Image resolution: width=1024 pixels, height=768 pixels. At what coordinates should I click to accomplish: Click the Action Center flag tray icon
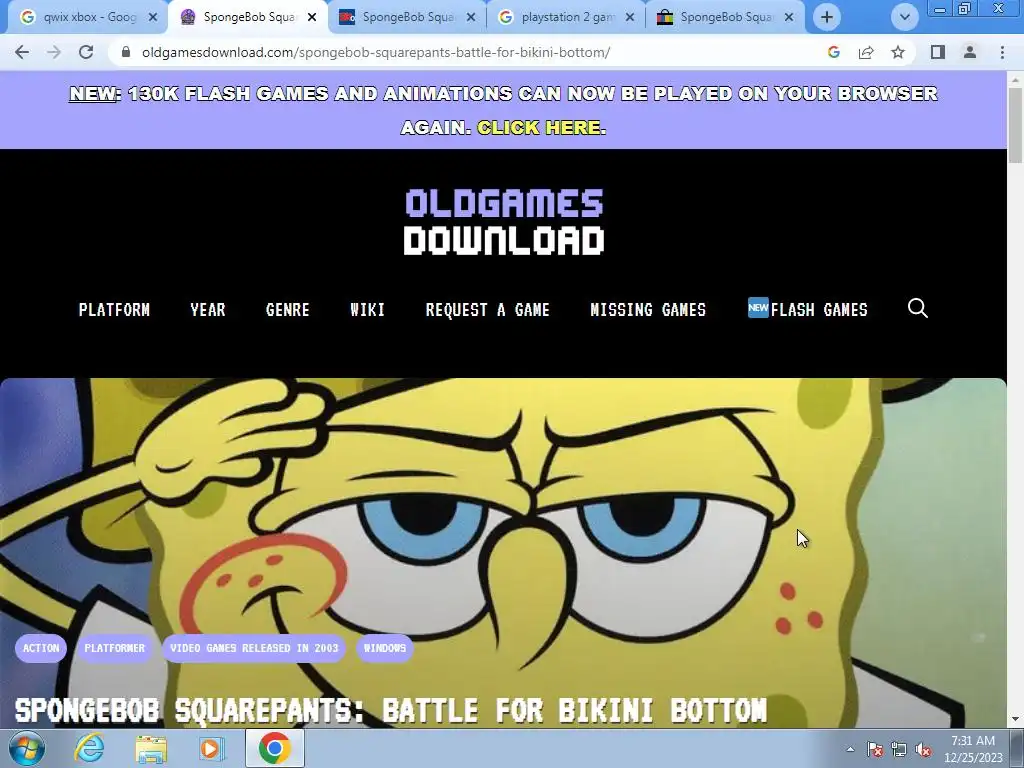point(875,749)
